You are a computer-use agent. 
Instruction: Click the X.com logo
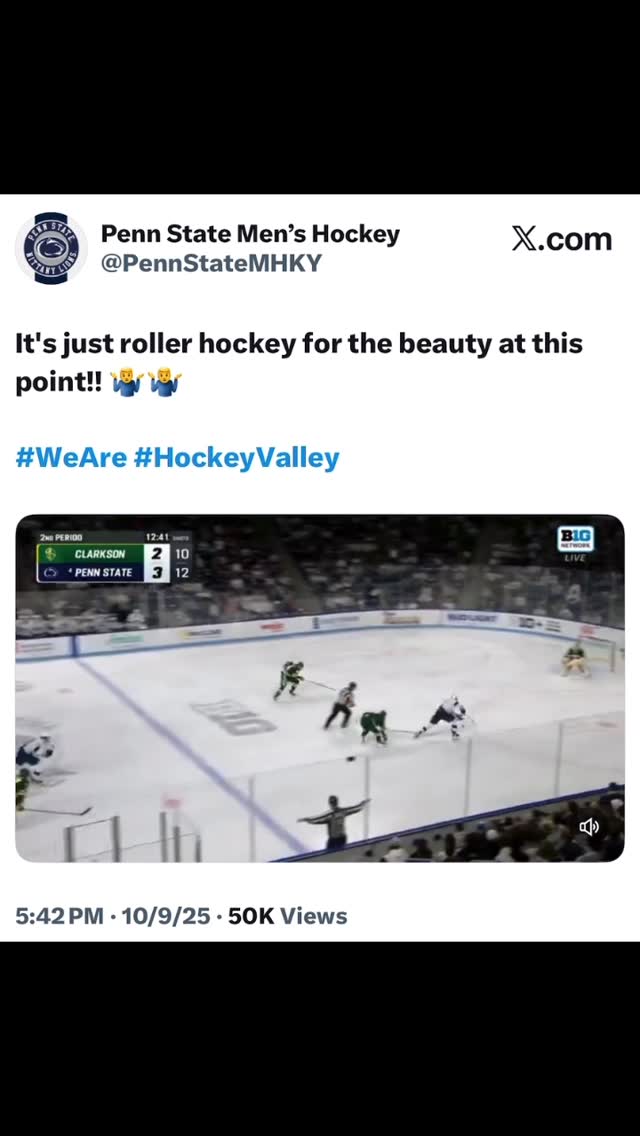pos(561,239)
